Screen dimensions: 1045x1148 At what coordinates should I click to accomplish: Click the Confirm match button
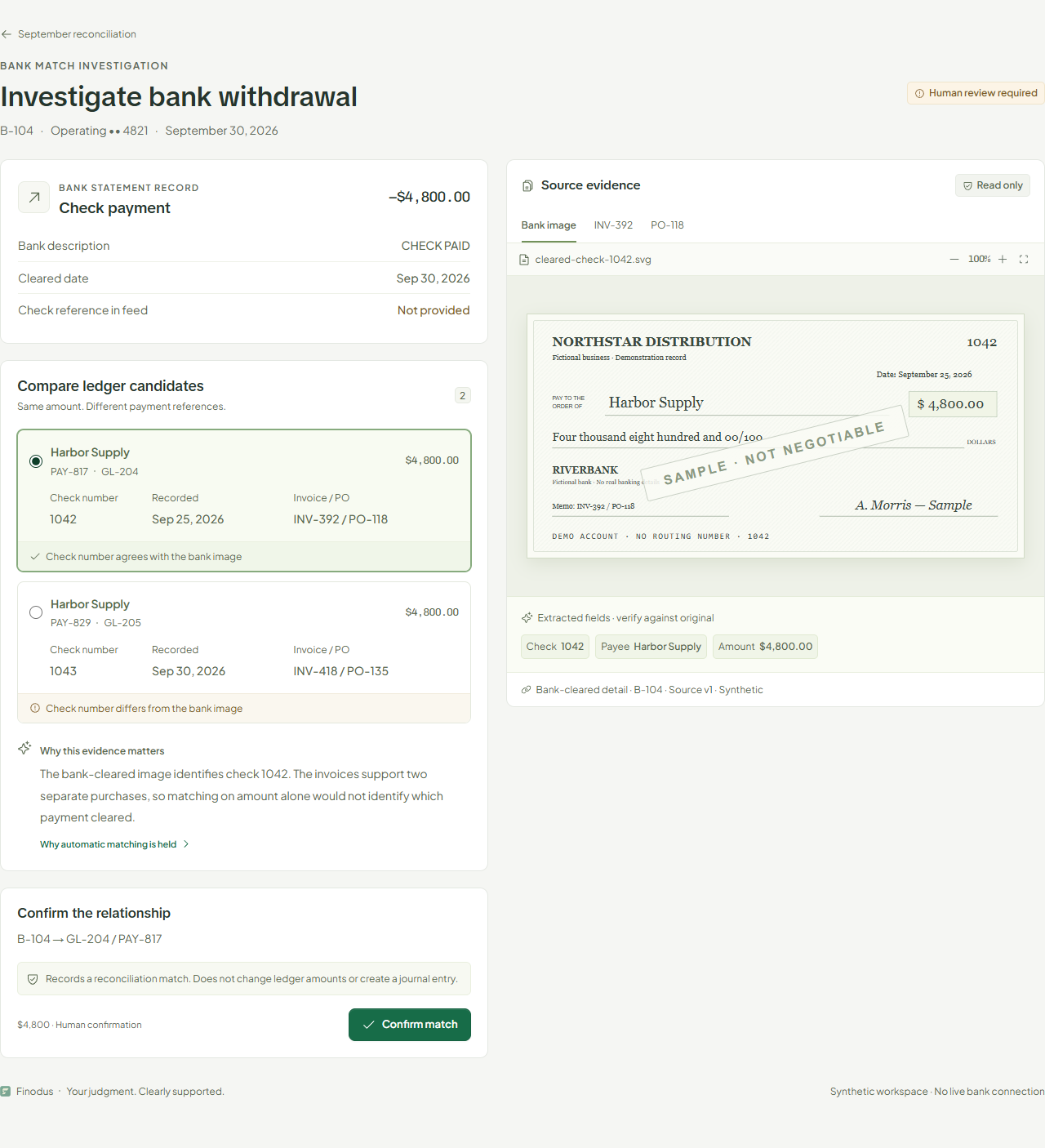click(410, 1025)
